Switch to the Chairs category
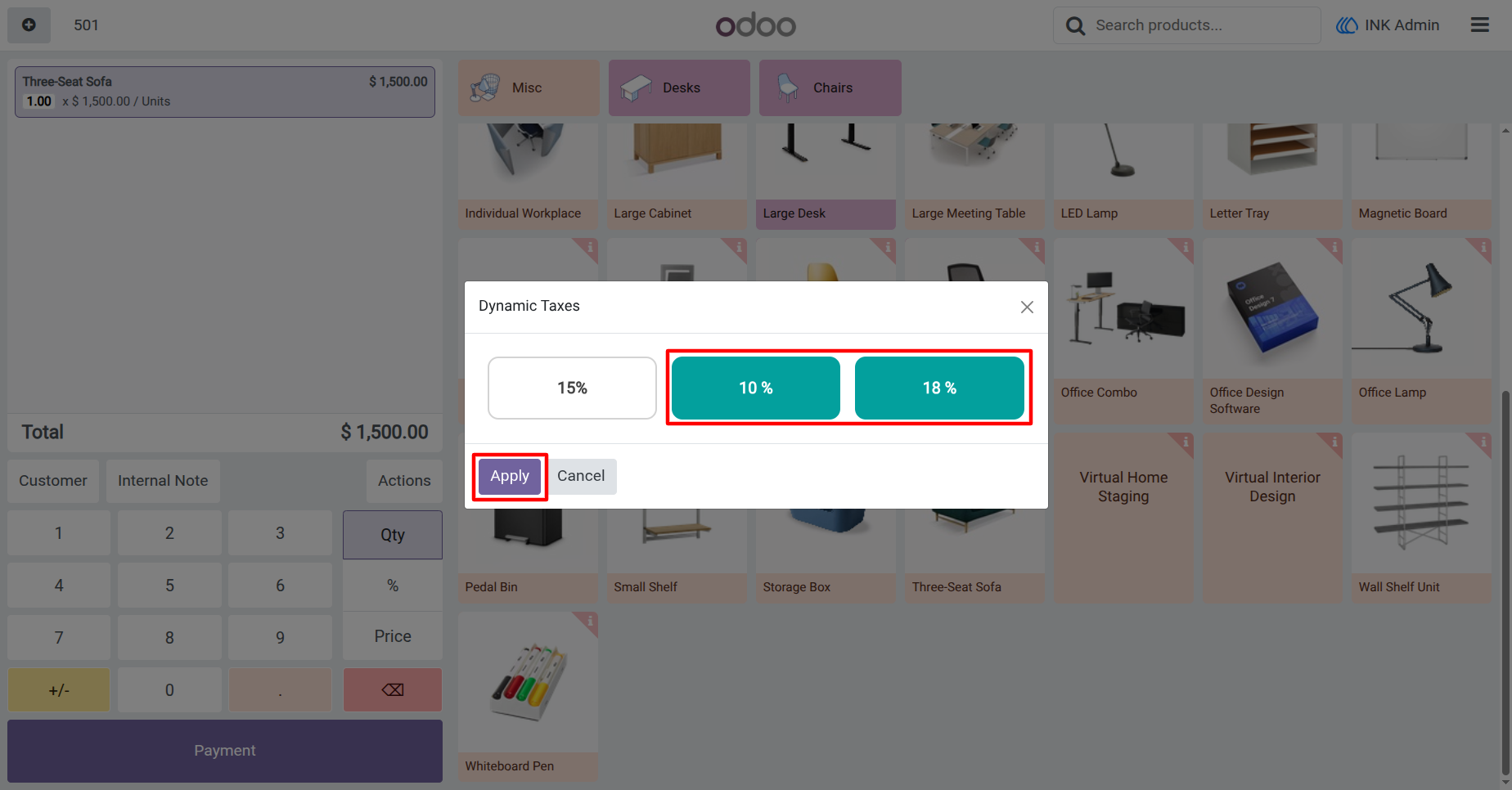Viewport: 1512px width, 790px height. click(830, 88)
